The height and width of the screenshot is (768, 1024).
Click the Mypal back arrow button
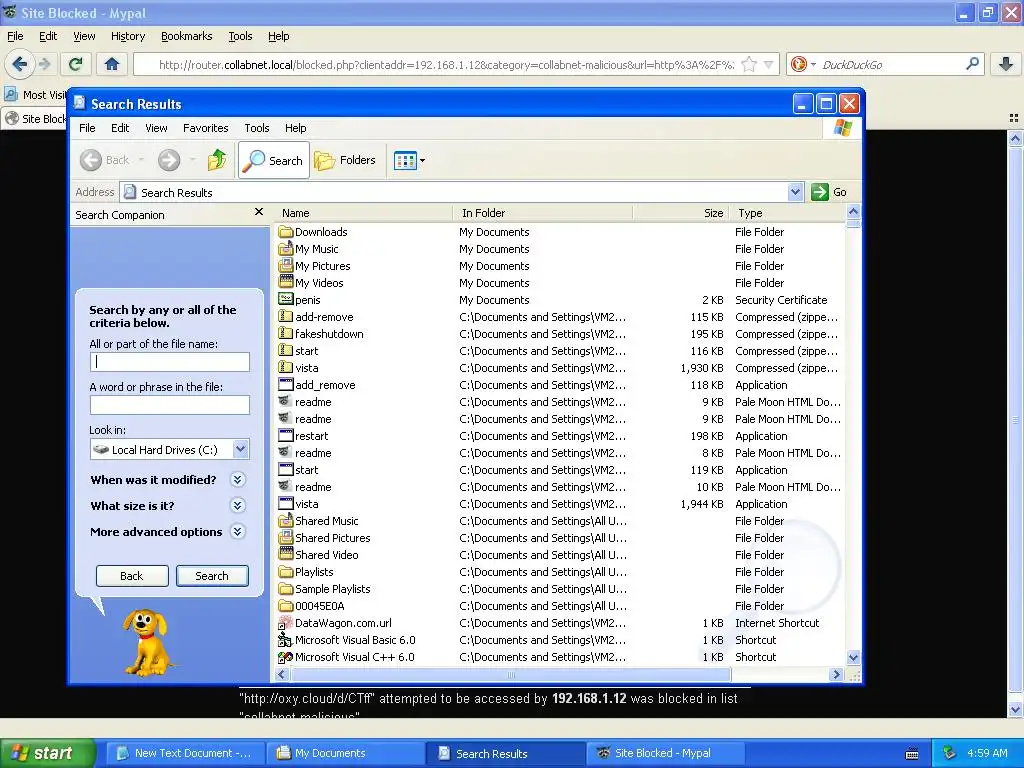(20, 64)
